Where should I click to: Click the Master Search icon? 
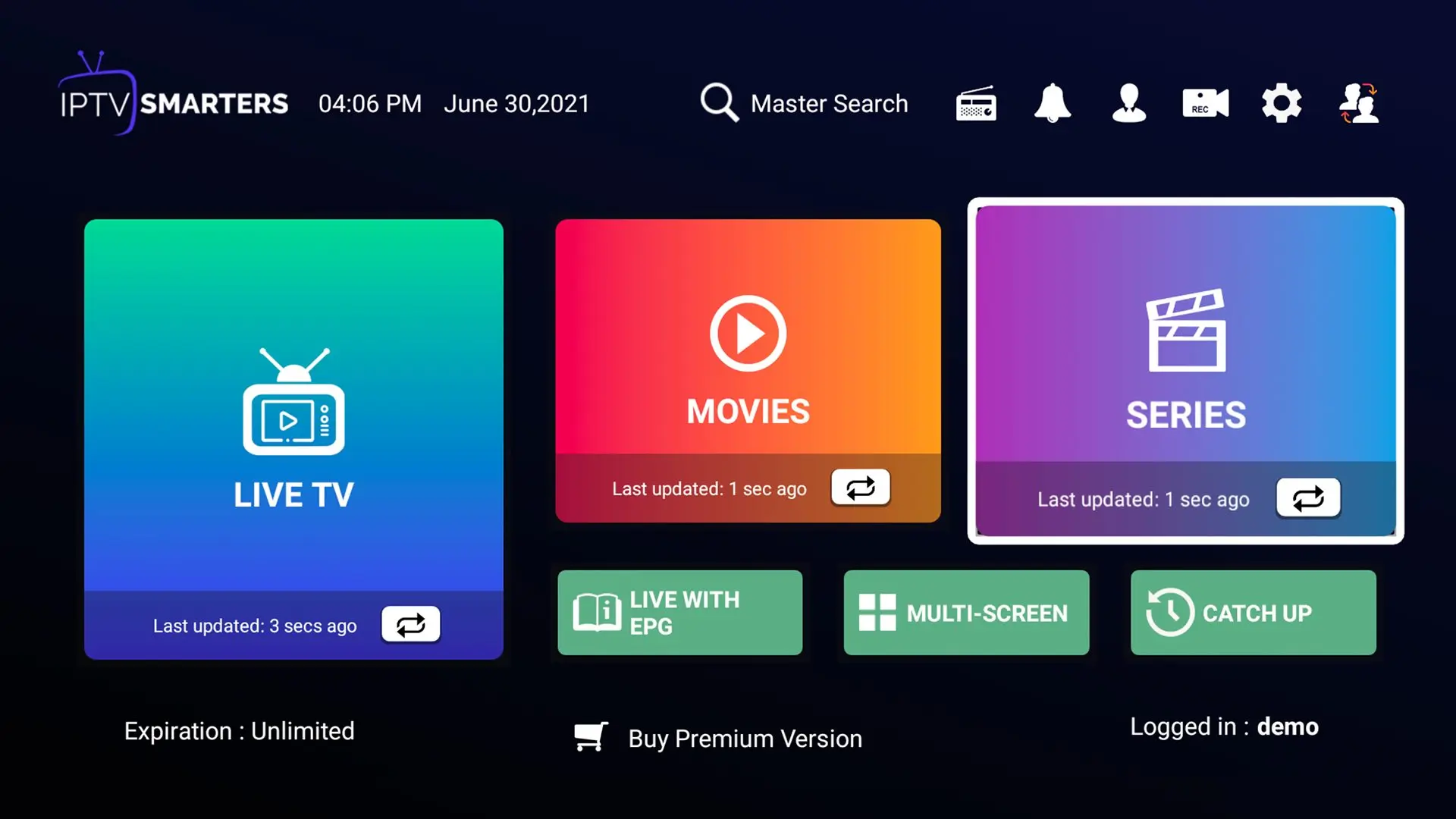coord(719,103)
